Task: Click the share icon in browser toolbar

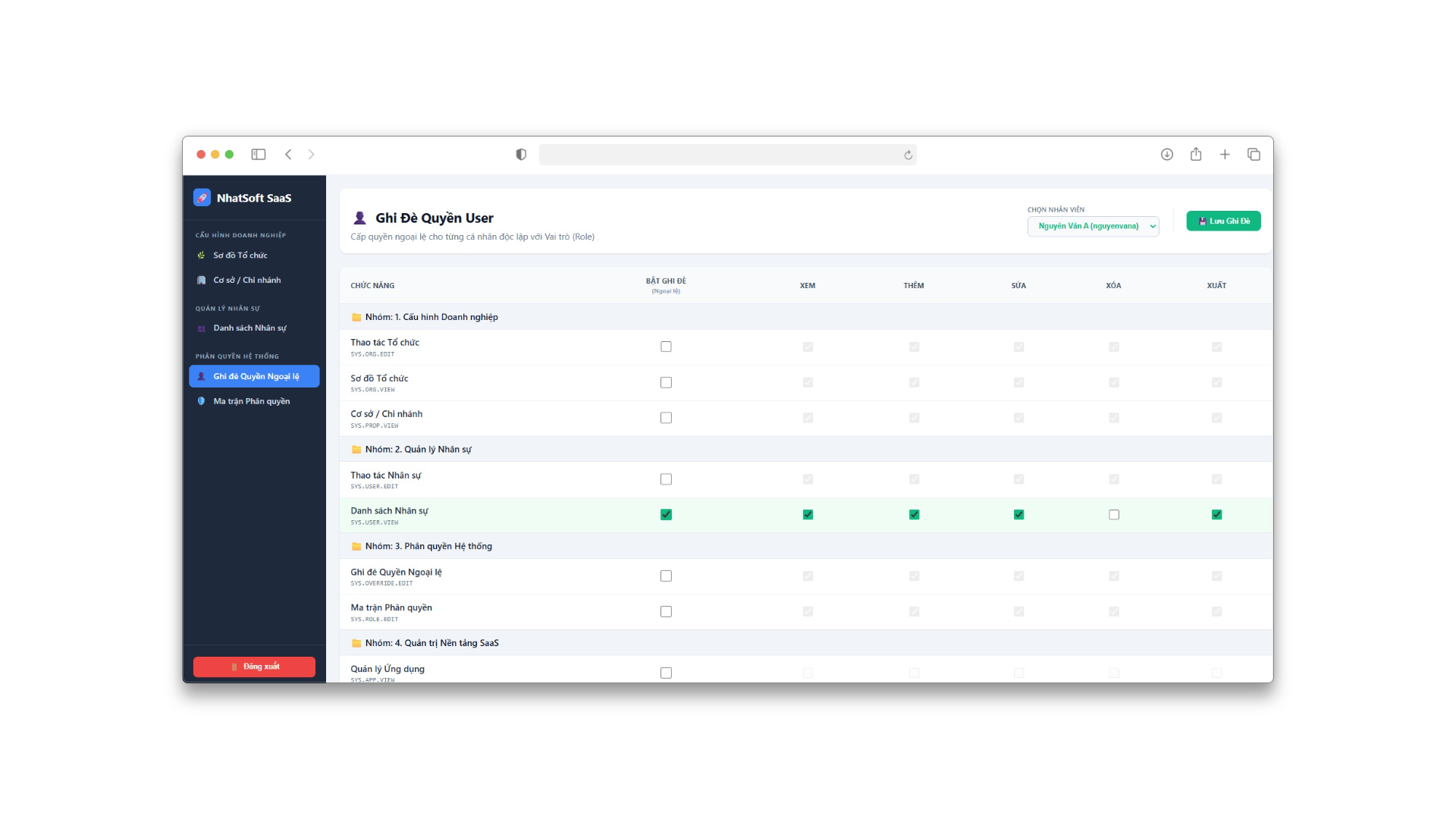Action: tap(1196, 155)
